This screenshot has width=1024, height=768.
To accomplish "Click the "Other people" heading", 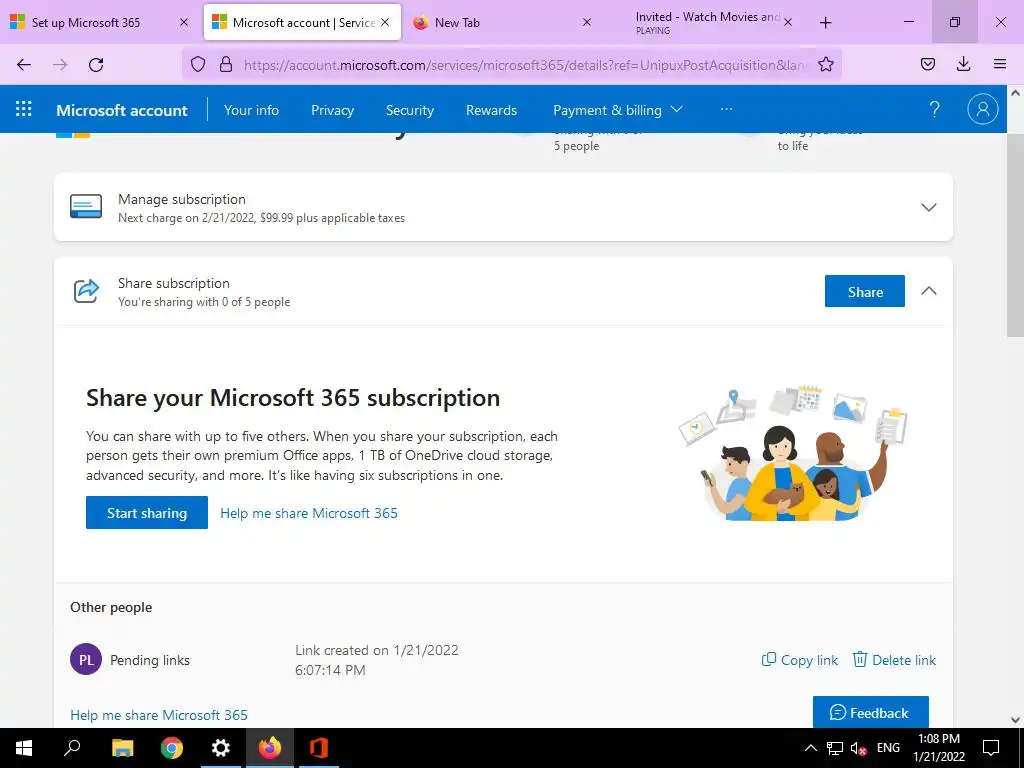I will (x=111, y=607).
